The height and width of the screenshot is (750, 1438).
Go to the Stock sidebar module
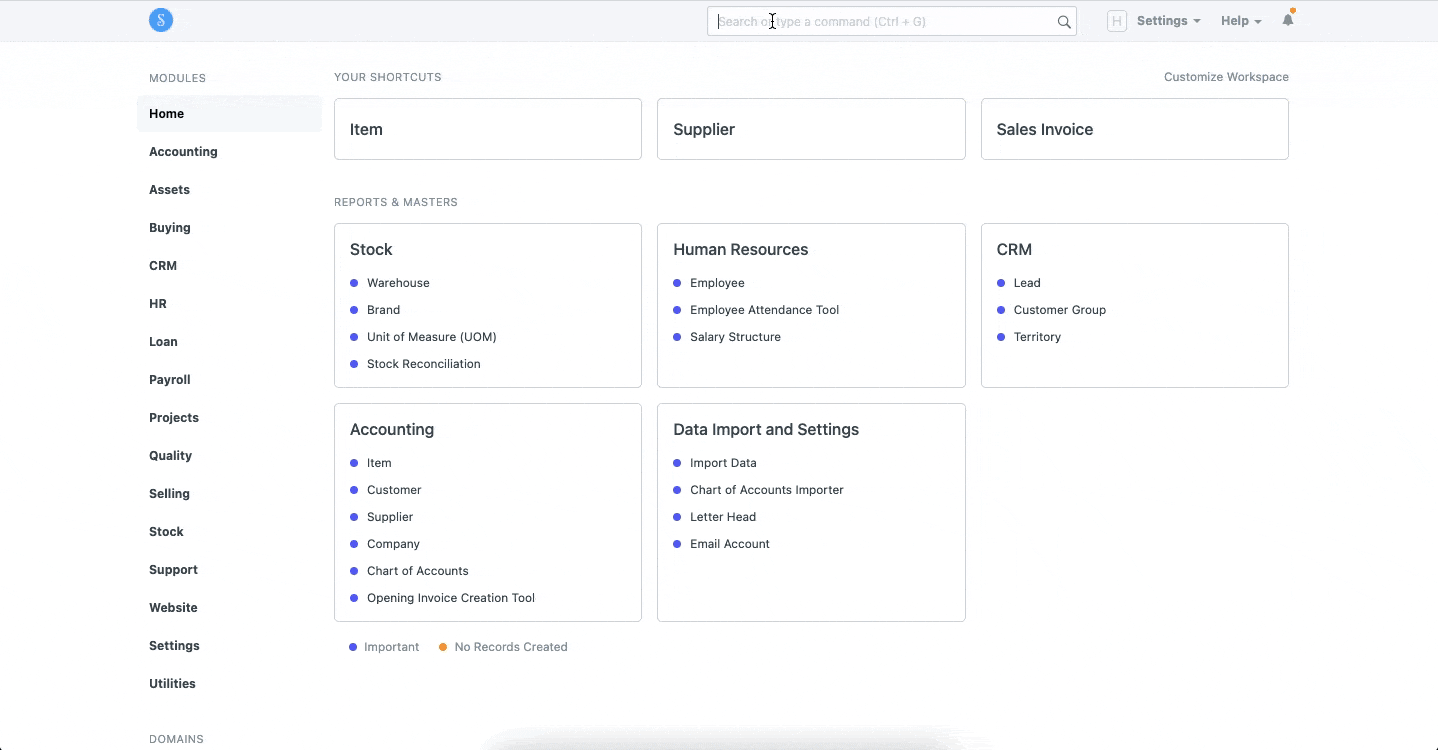click(x=166, y=532)
